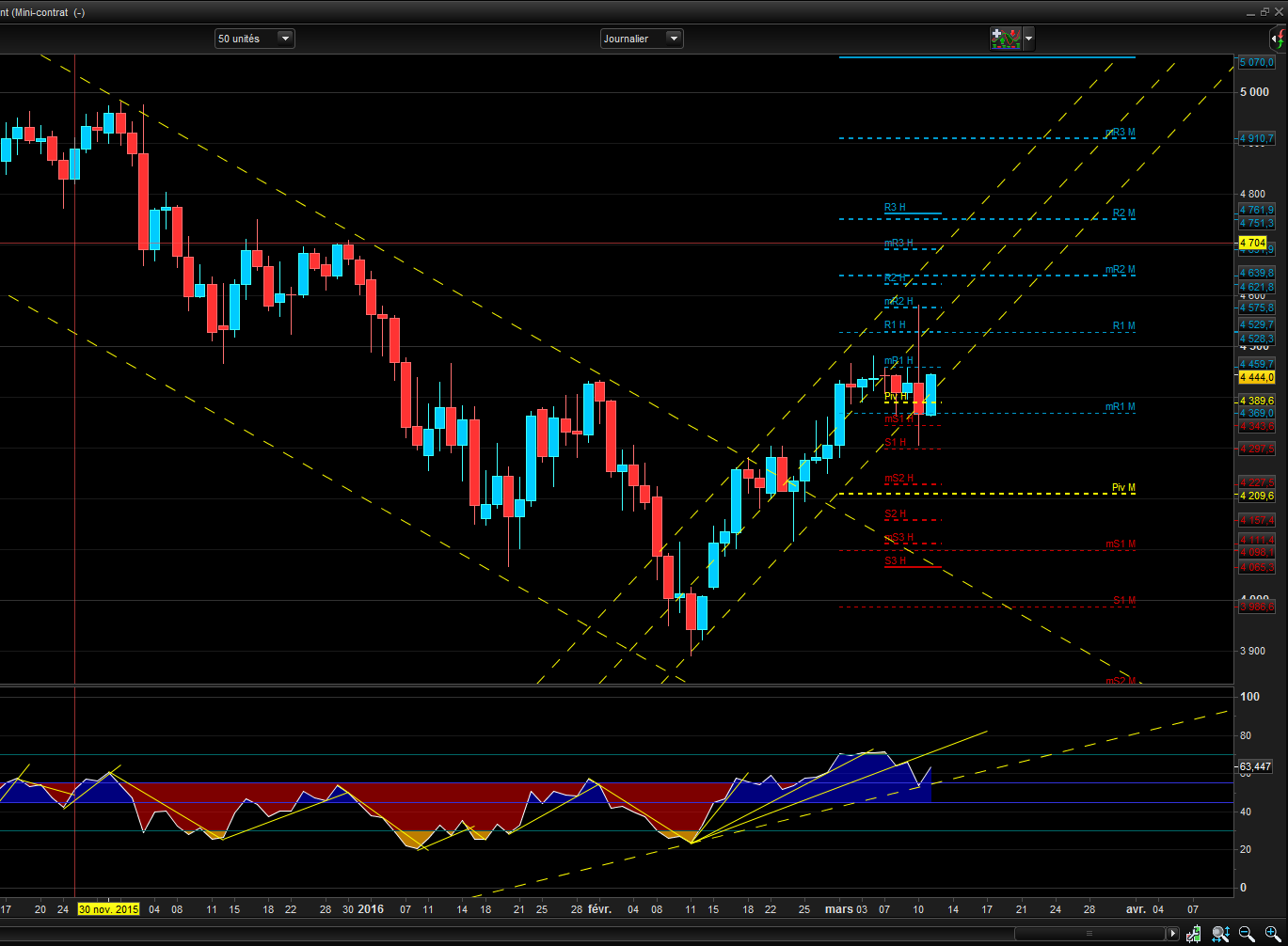Click the 'S2 H' support label
The image size is (1288, 946).
tap(895, 514)
